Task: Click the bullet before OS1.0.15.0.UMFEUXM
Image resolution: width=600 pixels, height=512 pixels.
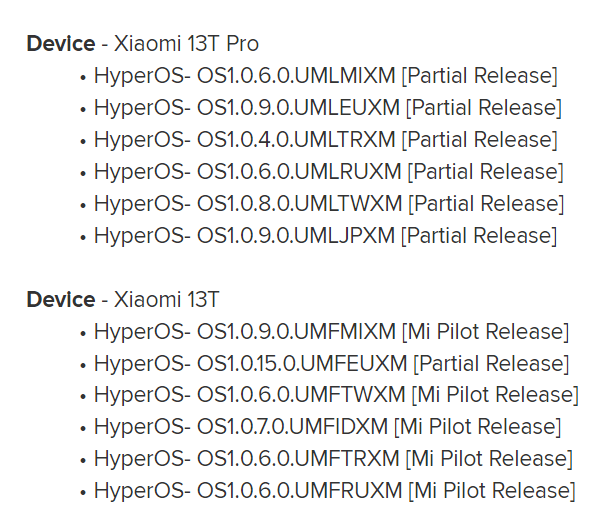Action: point(83,365)
